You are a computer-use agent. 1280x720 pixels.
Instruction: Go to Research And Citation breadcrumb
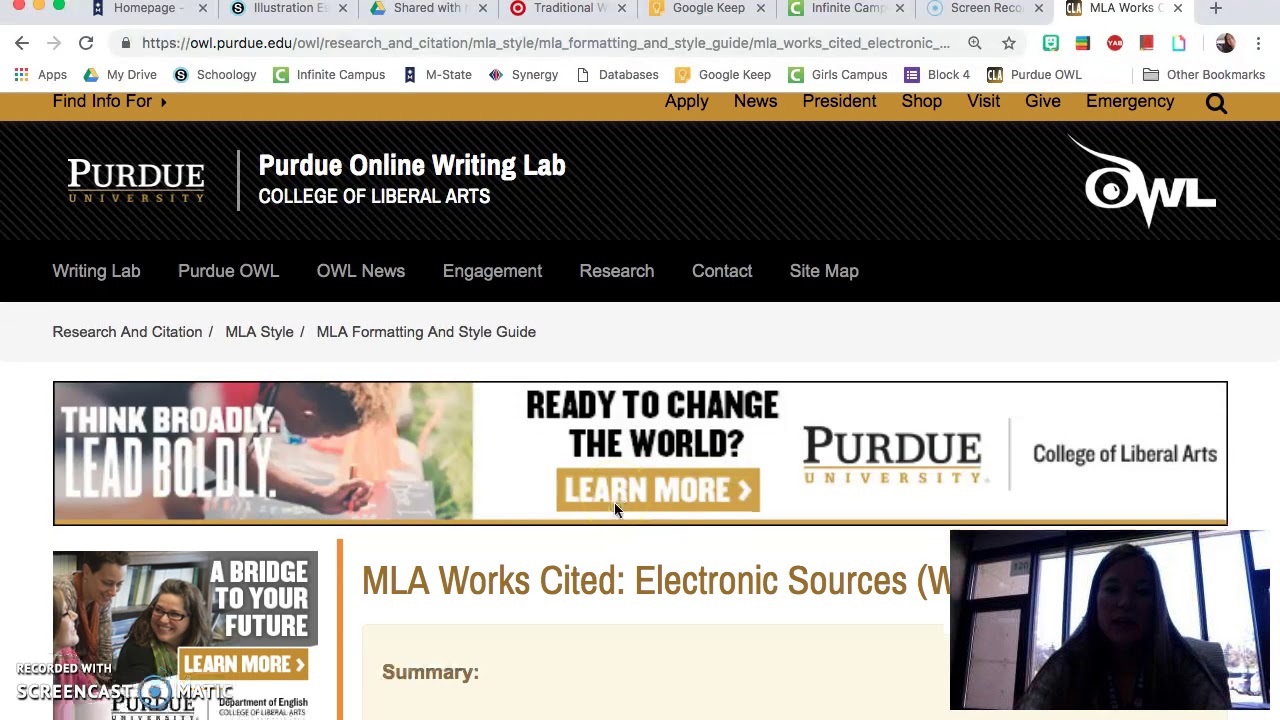click(127, 332)
